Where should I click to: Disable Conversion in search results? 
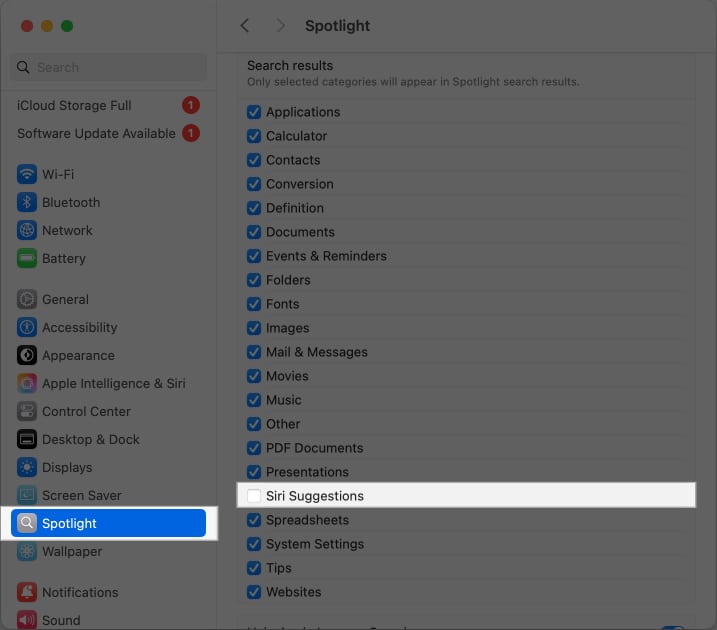[x=254, y=184]
